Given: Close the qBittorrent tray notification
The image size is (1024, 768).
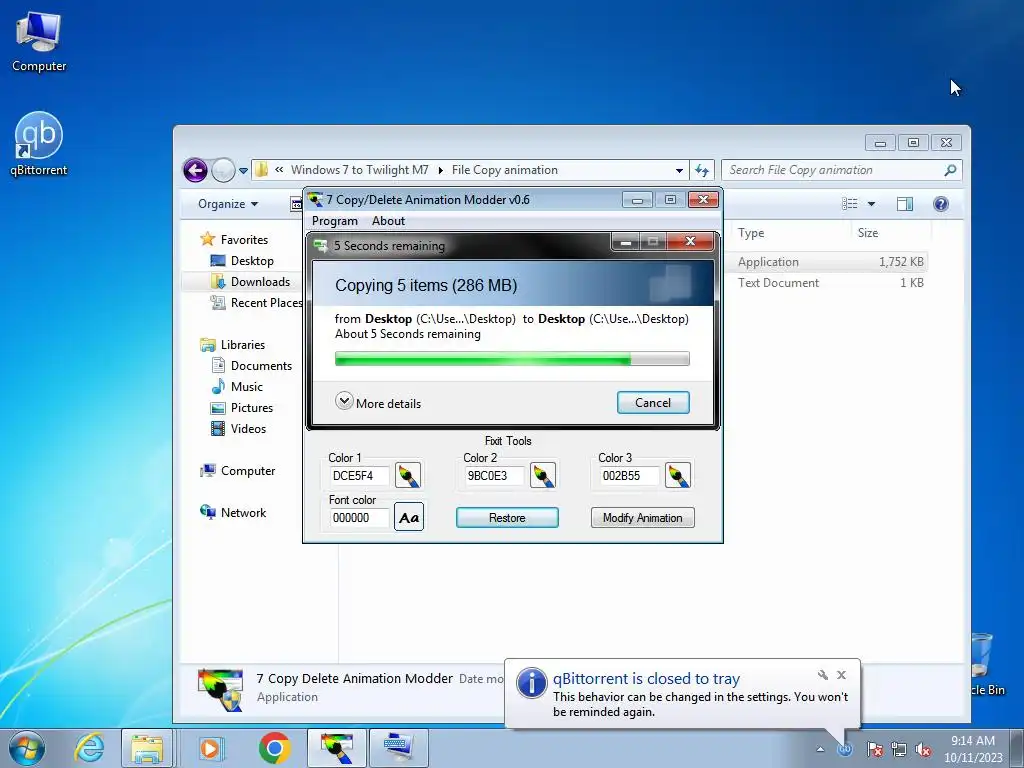Looking at the screenshot, I should coord(841,675).
